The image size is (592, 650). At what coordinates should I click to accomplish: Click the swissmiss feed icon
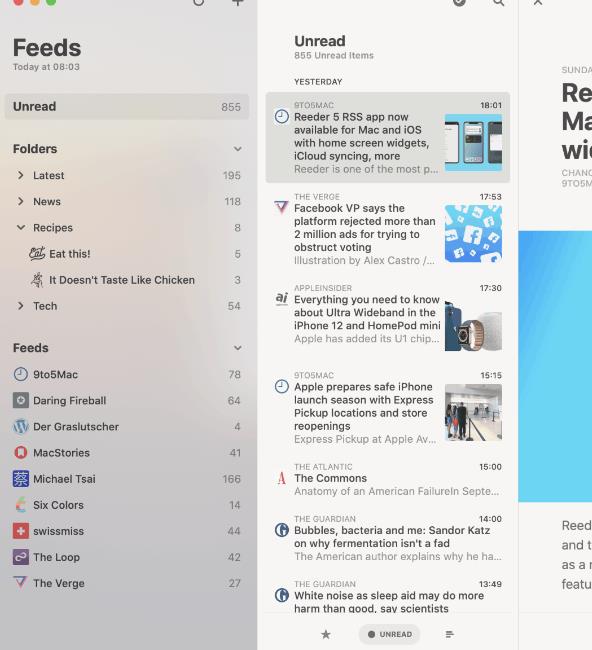click(21, 531)
